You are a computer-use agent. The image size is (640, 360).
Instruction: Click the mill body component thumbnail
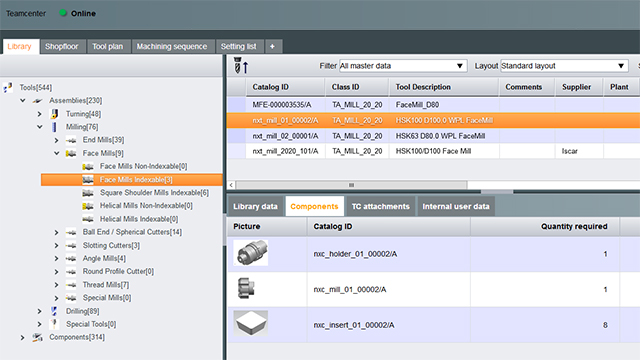tap(246, 288)
